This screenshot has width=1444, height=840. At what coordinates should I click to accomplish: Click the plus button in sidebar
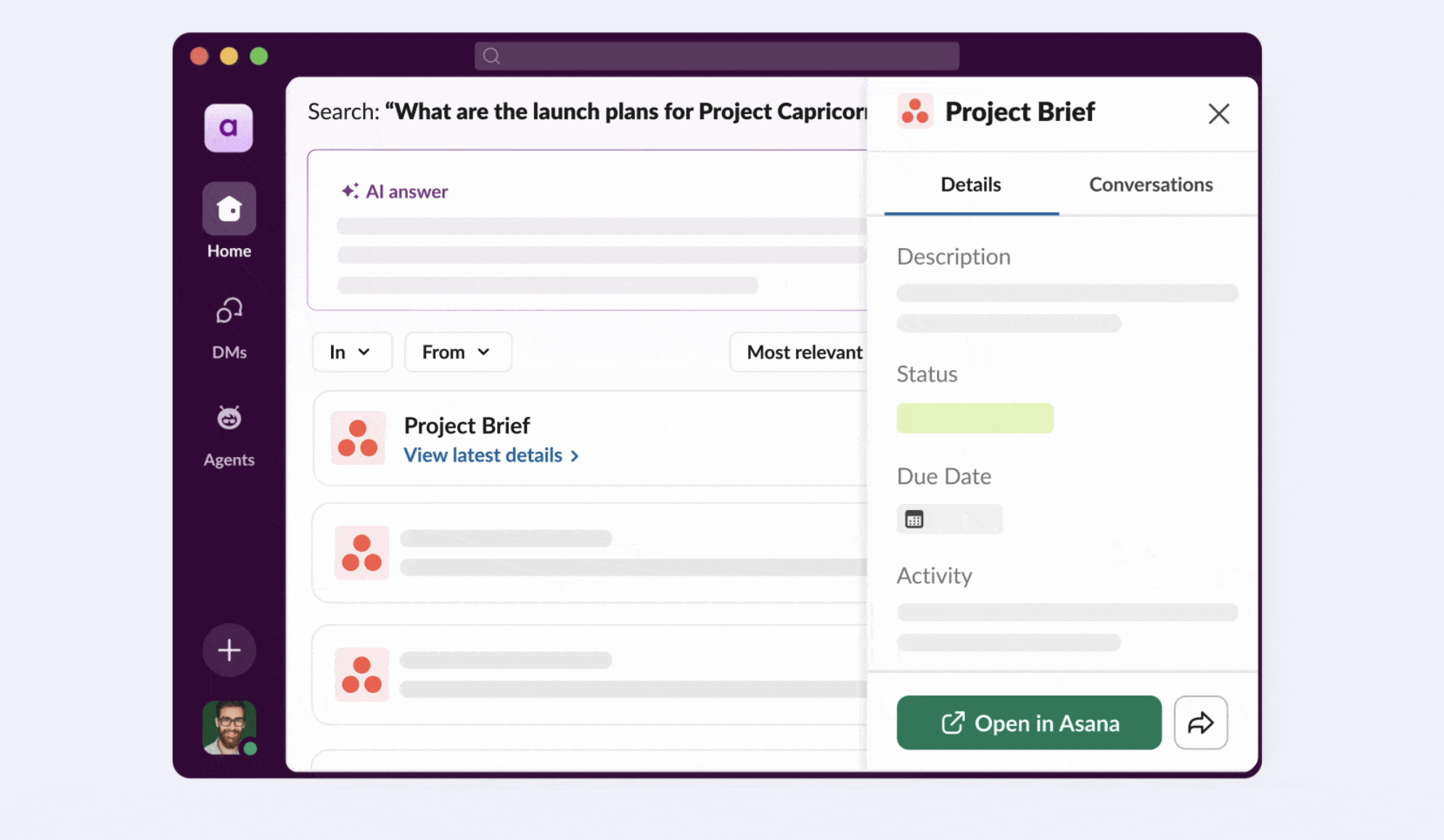coord(229,650)
